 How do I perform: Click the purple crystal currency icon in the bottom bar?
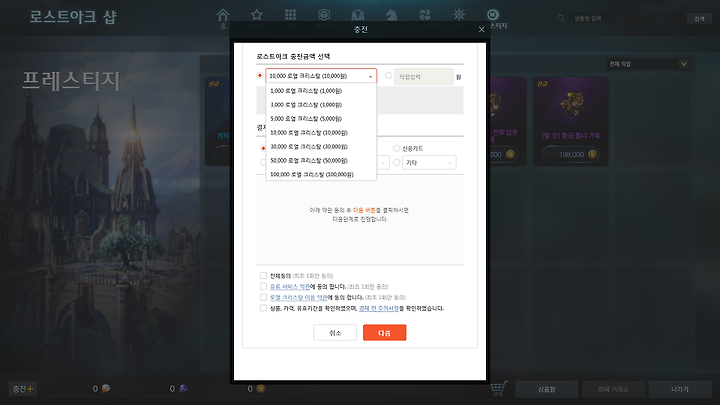tap(183, 388)
